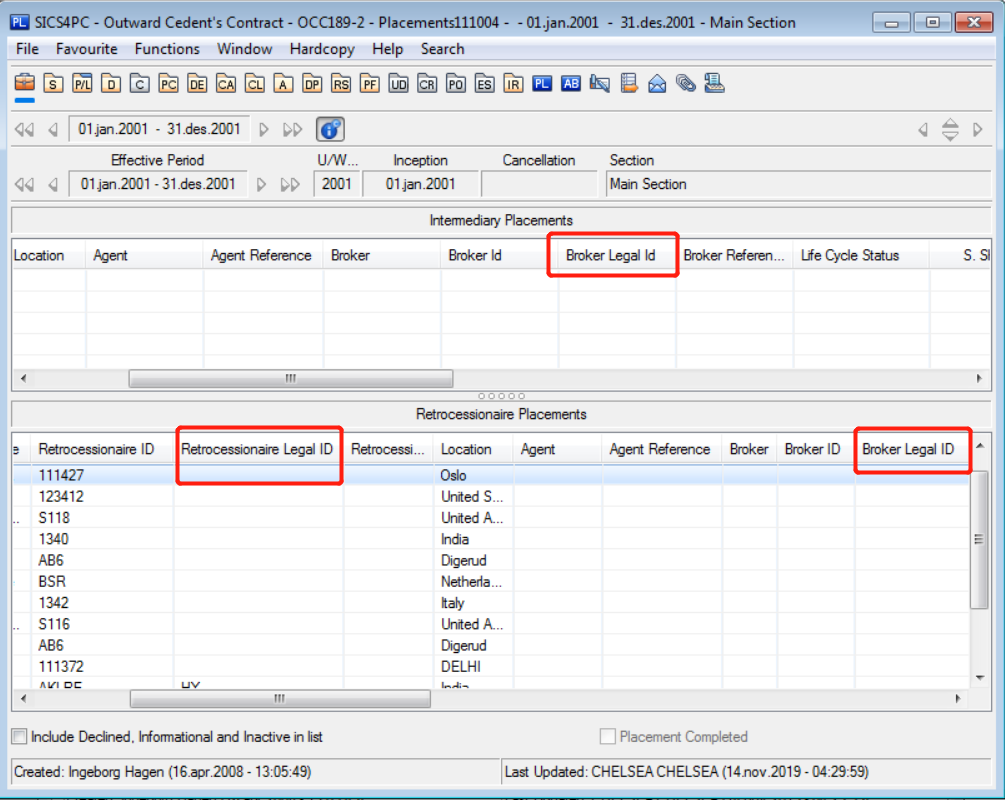Click the blue AB toolbar icon
The width and height of the screenshot is (1005, 800).
click(x=571, y=84)
